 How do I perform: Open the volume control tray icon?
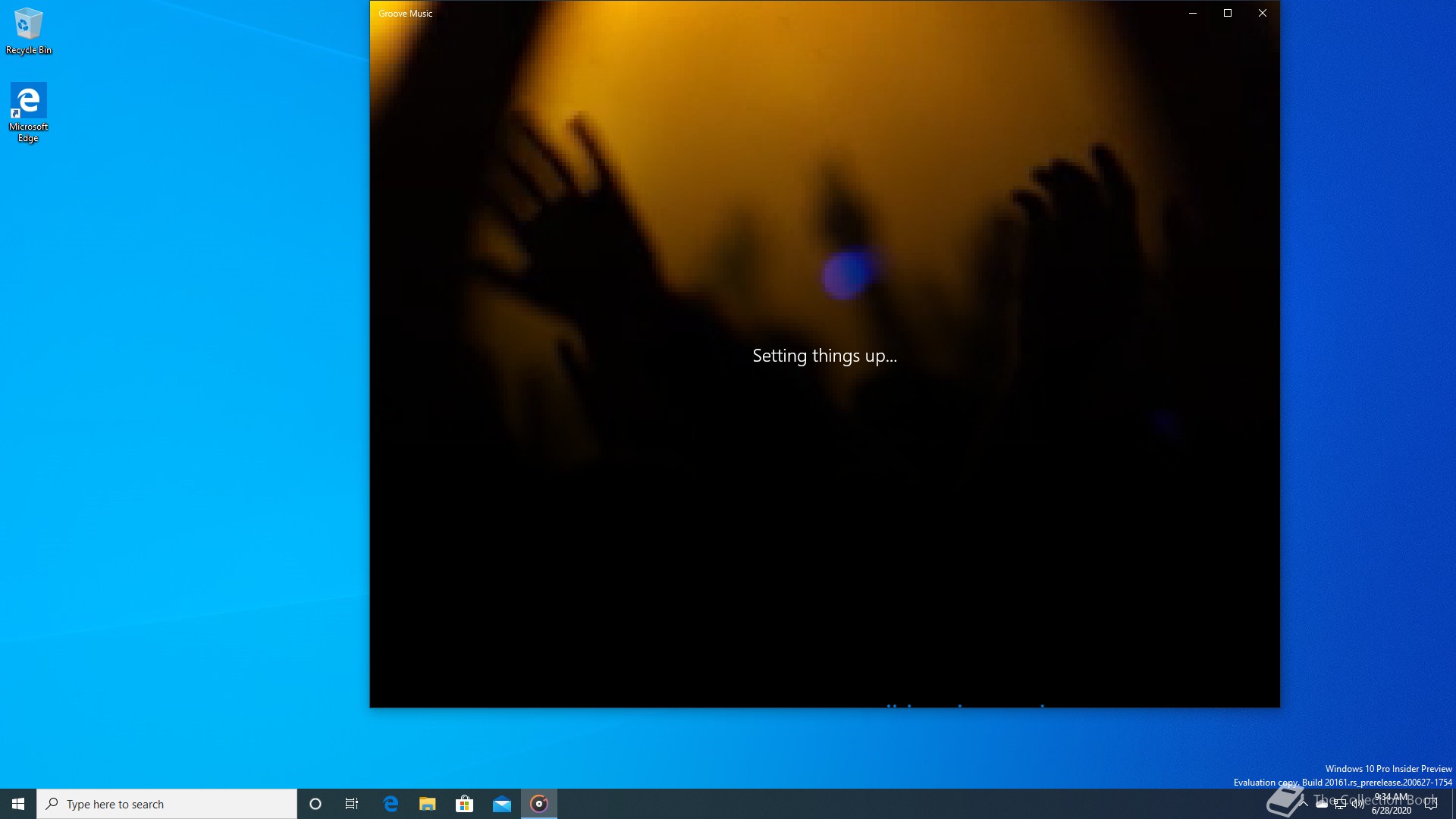(x=1357, y=804)
